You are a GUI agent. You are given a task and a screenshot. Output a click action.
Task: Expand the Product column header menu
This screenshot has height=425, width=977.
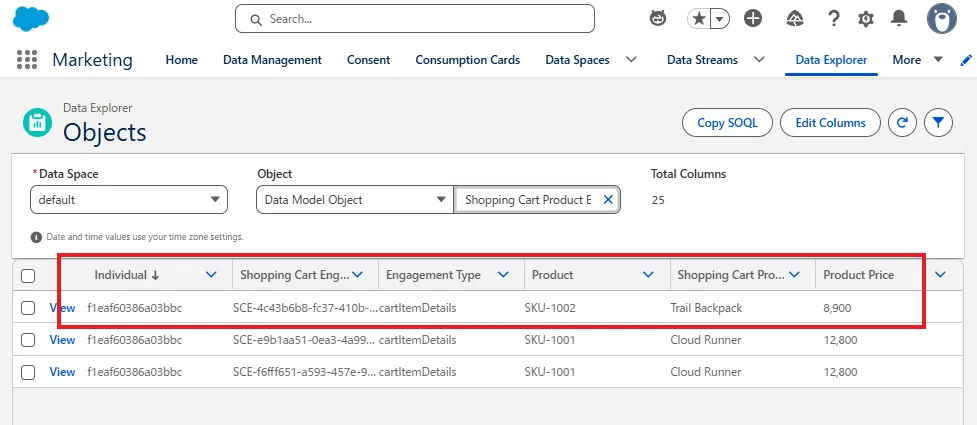coord(648,275)
